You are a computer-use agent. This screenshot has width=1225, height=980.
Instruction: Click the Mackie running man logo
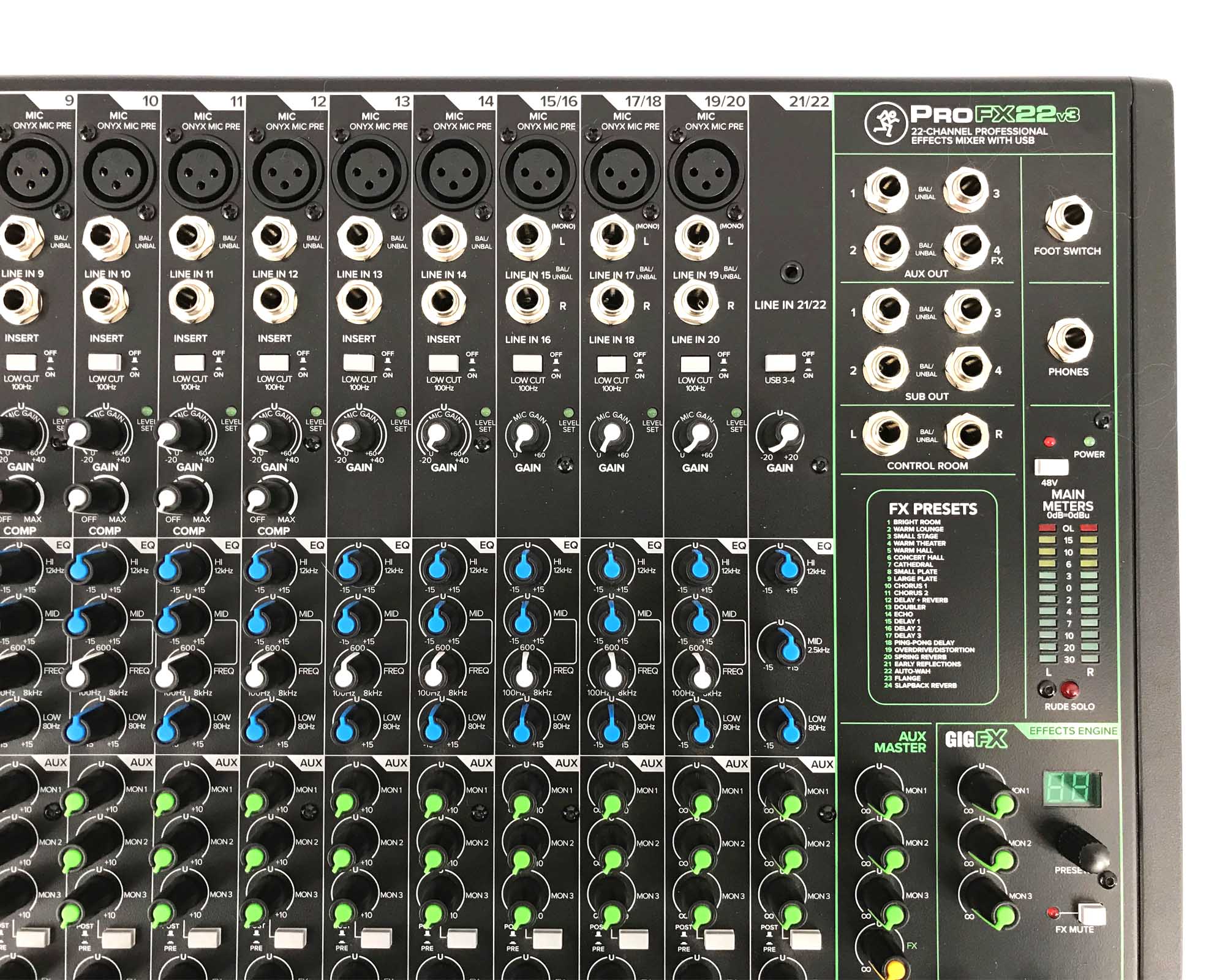884,122
